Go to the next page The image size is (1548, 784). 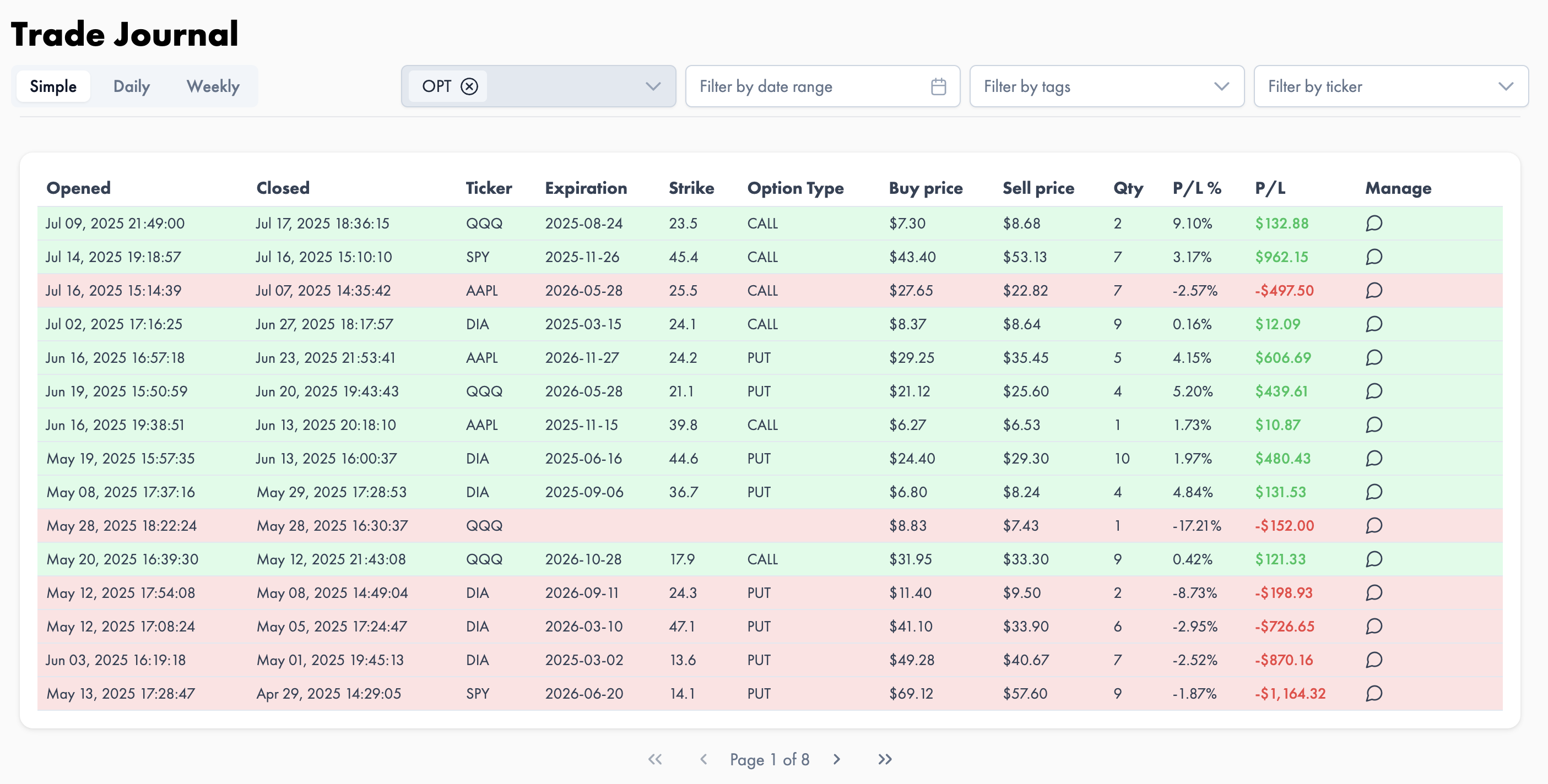pos(836,759)
